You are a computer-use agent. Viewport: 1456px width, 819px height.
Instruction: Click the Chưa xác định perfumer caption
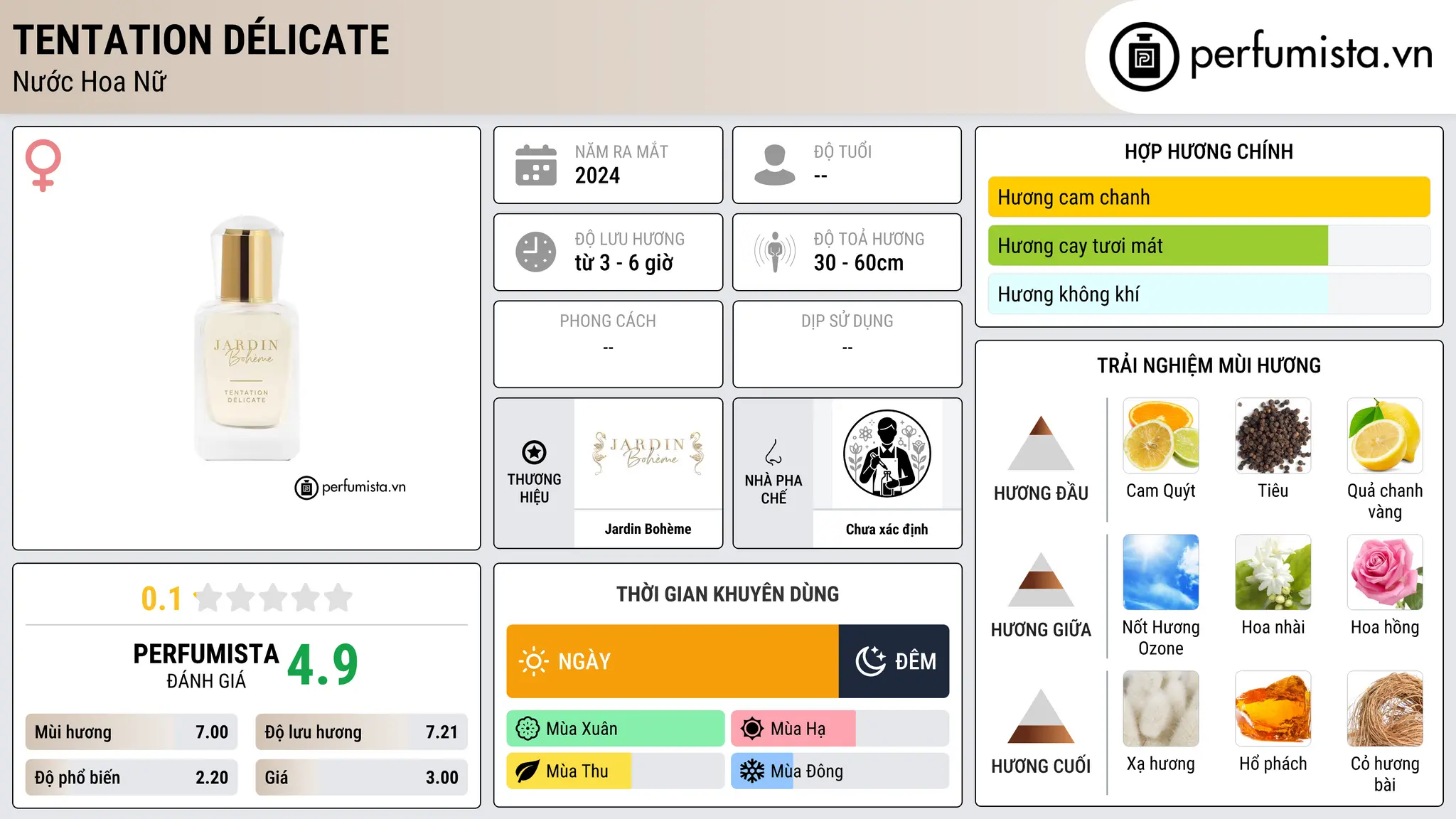pyautogui.click(x=887, y=529)
